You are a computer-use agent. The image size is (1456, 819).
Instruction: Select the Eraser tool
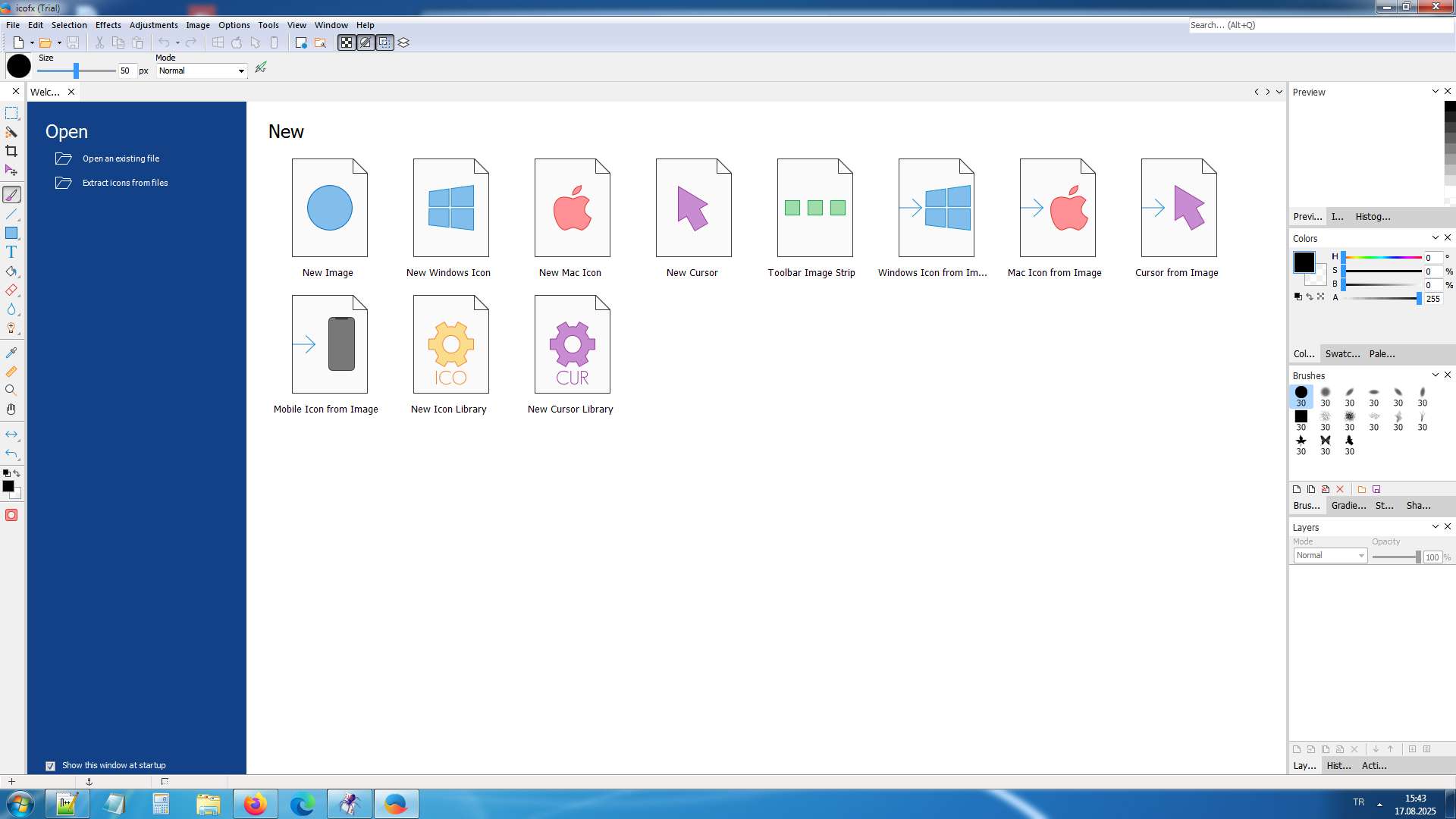pos(11,290)
